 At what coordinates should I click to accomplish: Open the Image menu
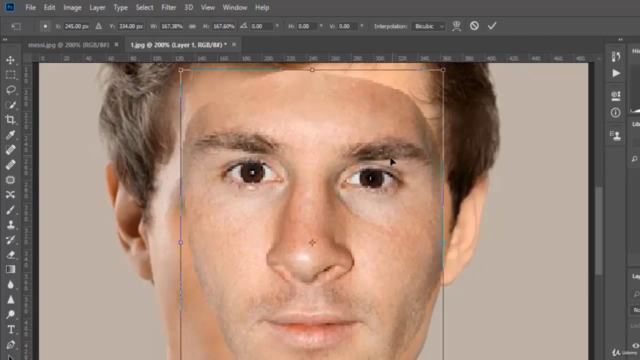72,7
